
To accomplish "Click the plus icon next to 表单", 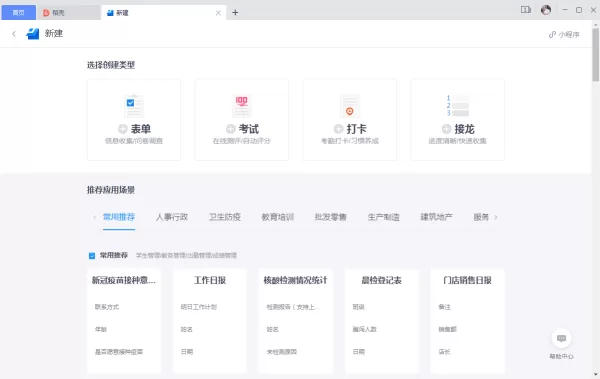I will click(x=122, y=129).
